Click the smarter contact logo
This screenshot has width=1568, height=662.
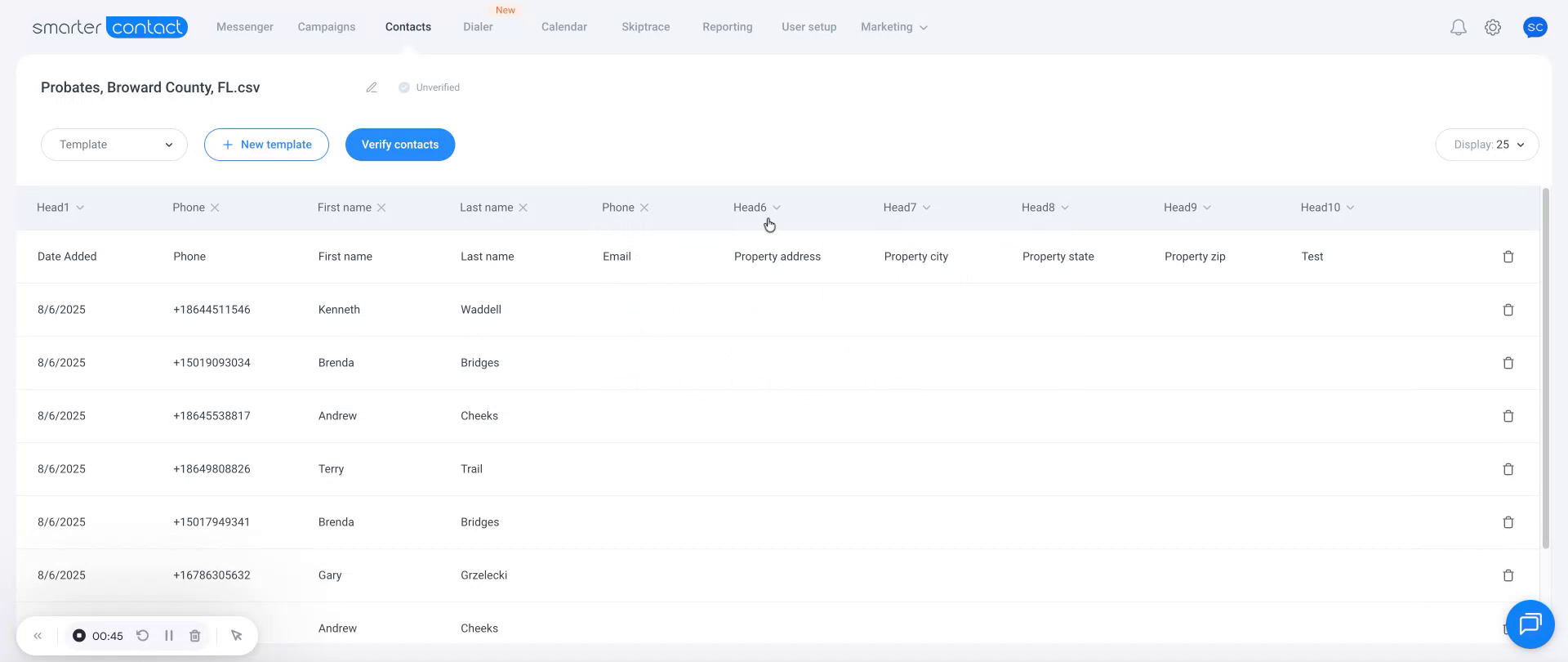[x=110, y=27]
